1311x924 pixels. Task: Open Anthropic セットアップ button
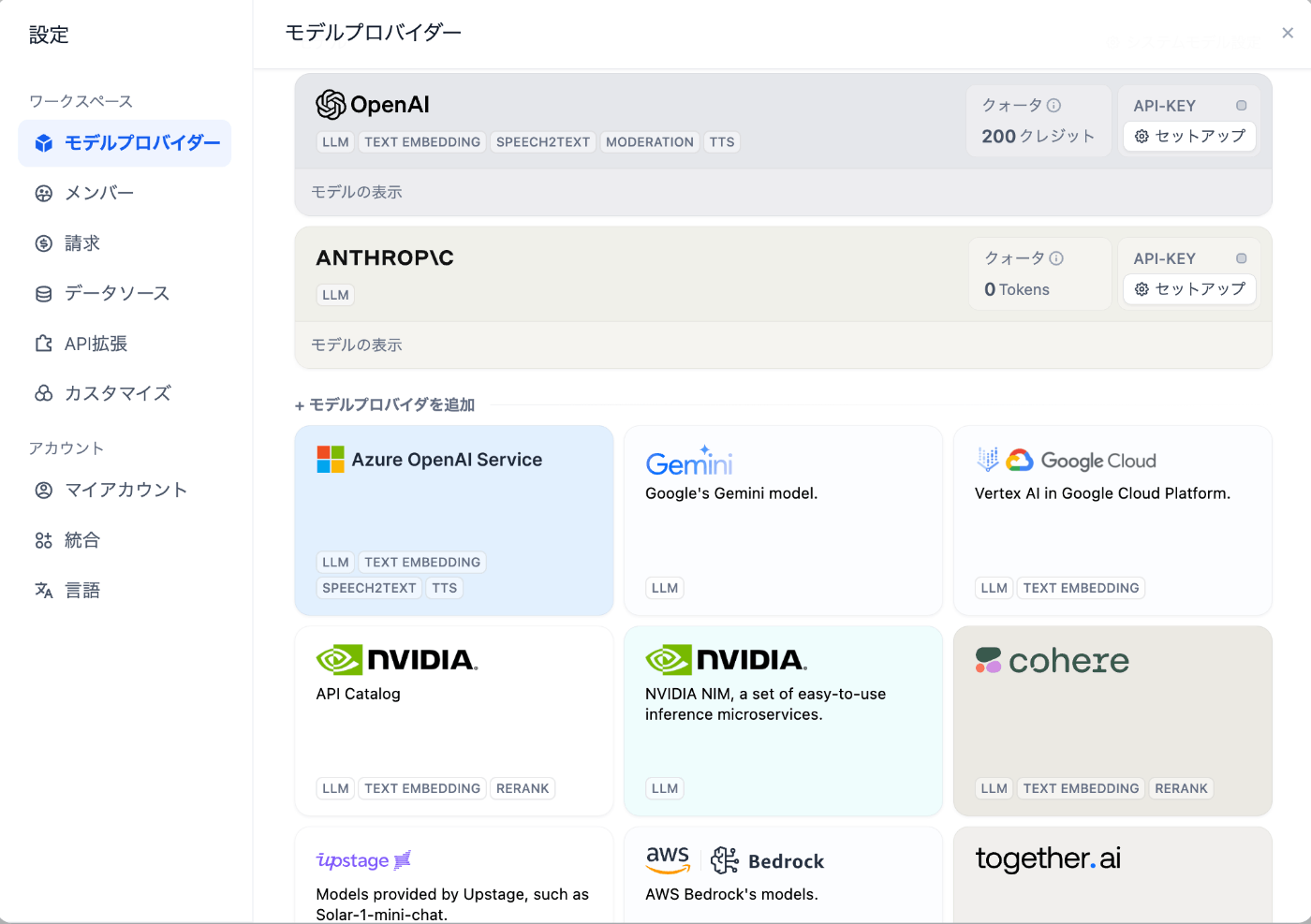click(x=1189, y=289)
